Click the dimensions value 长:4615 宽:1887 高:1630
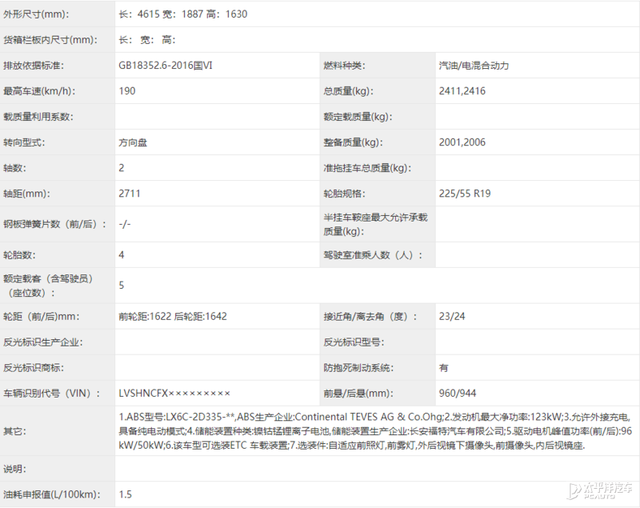The image size is (640, 508). [x=183, y=14]
